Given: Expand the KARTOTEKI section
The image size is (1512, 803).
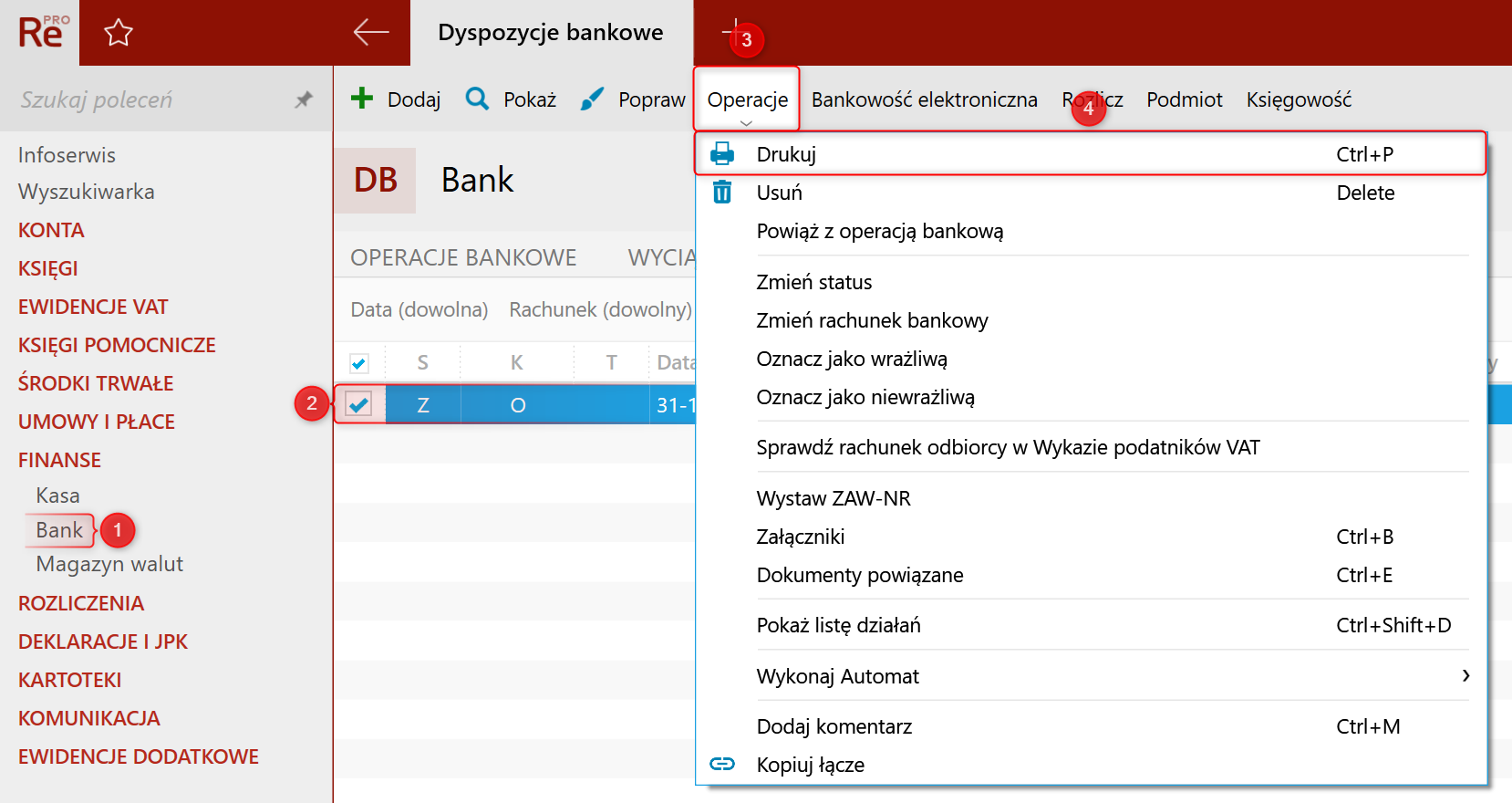Looking at the screenshot, I should click(70, 680).
